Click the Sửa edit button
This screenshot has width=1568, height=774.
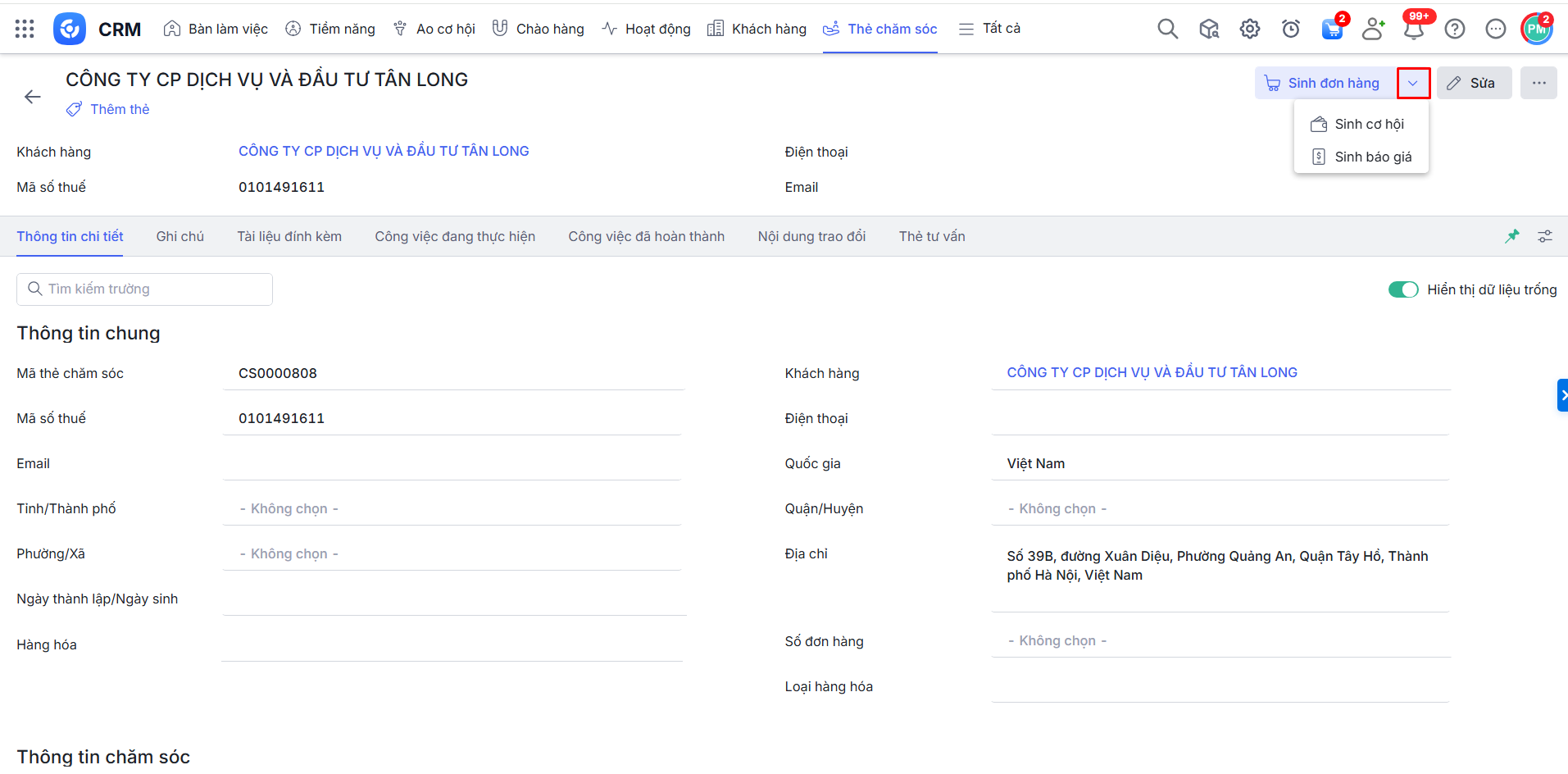point(1473,83)
